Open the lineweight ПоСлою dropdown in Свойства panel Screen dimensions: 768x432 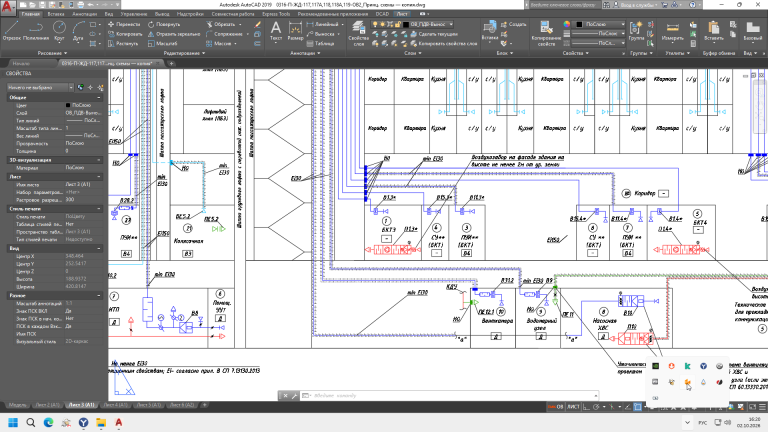point(598,33)
